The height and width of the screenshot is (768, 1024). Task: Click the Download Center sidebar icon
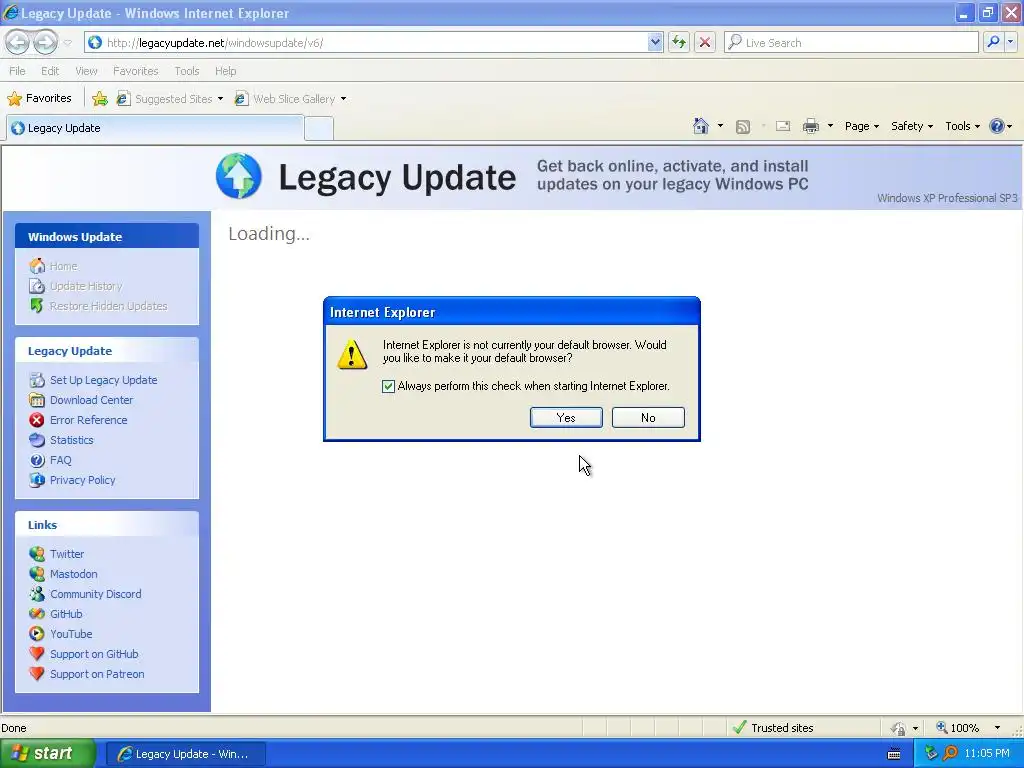37,400
